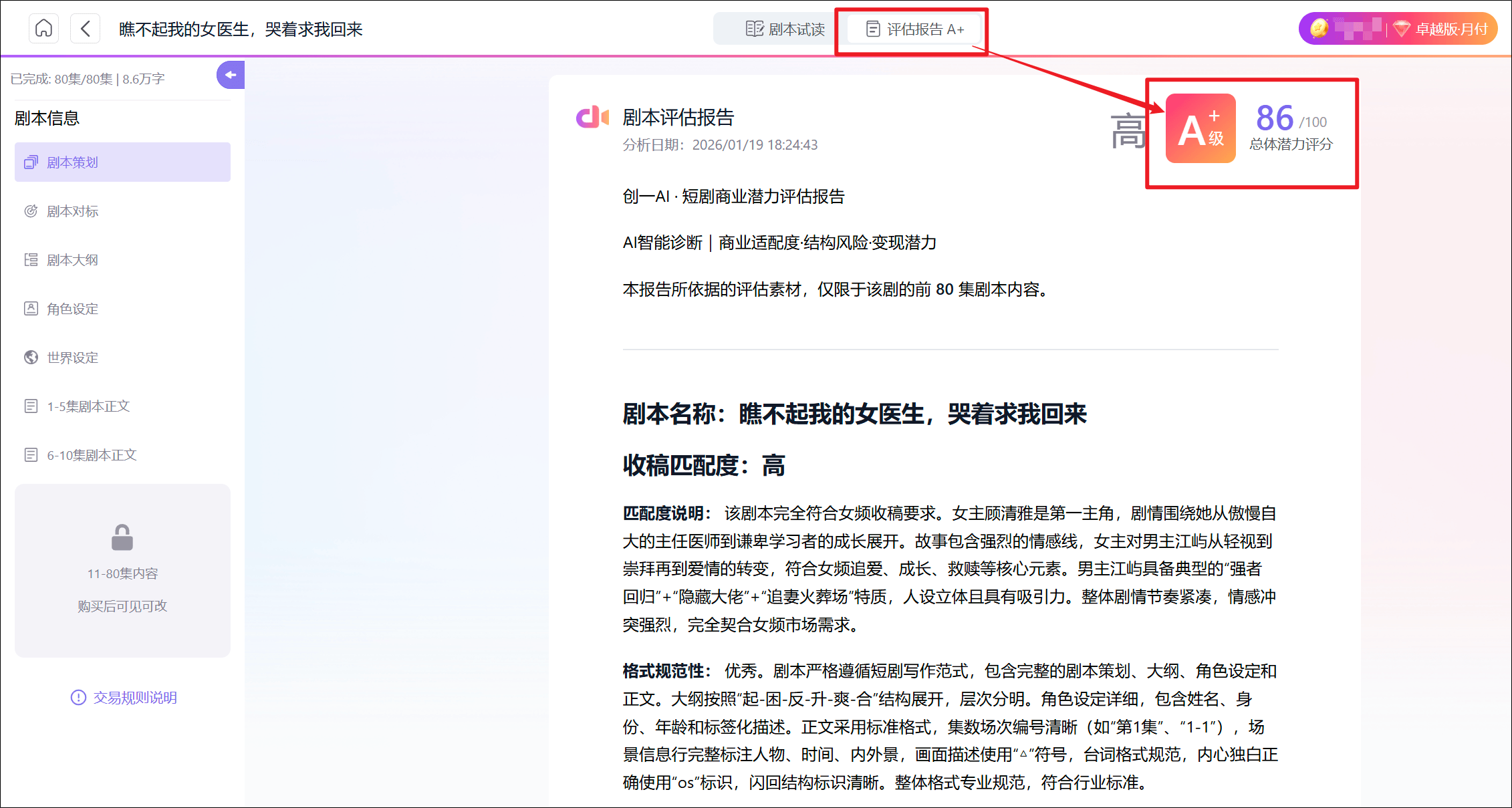Go back with the left chevron
The height and width of the screenshot is (808, 1512).
[85, 29]
